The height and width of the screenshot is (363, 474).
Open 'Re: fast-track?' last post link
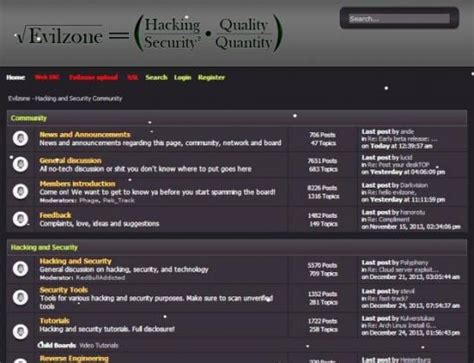[388, 299]
